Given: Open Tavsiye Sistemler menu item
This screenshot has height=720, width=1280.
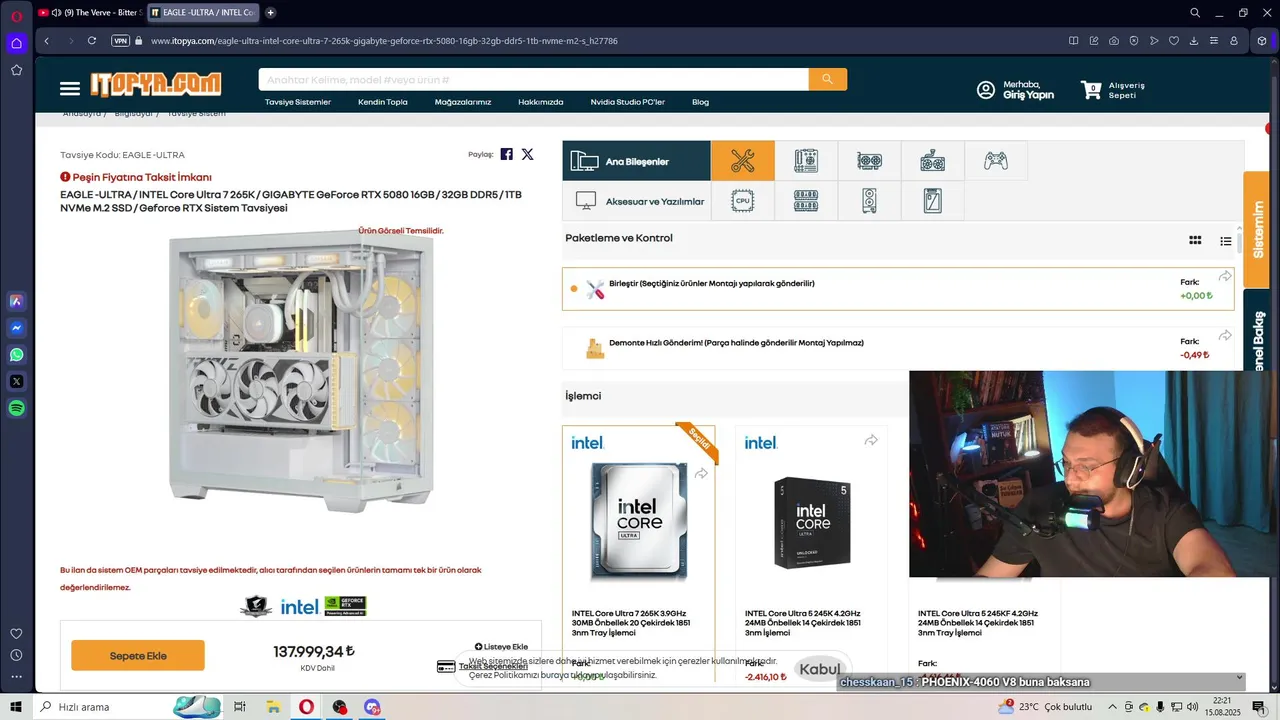Looking at the screenshot, I should [298, 102].
